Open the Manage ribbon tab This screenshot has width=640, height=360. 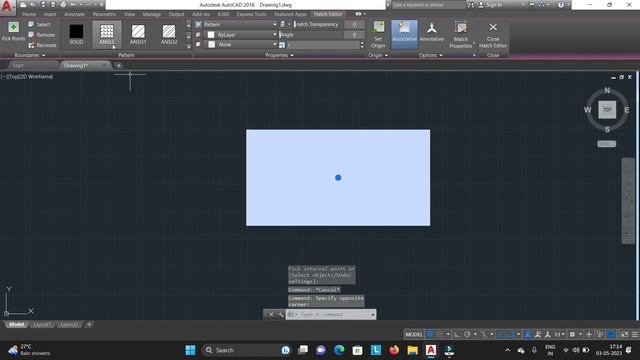[x=152, y=14]
